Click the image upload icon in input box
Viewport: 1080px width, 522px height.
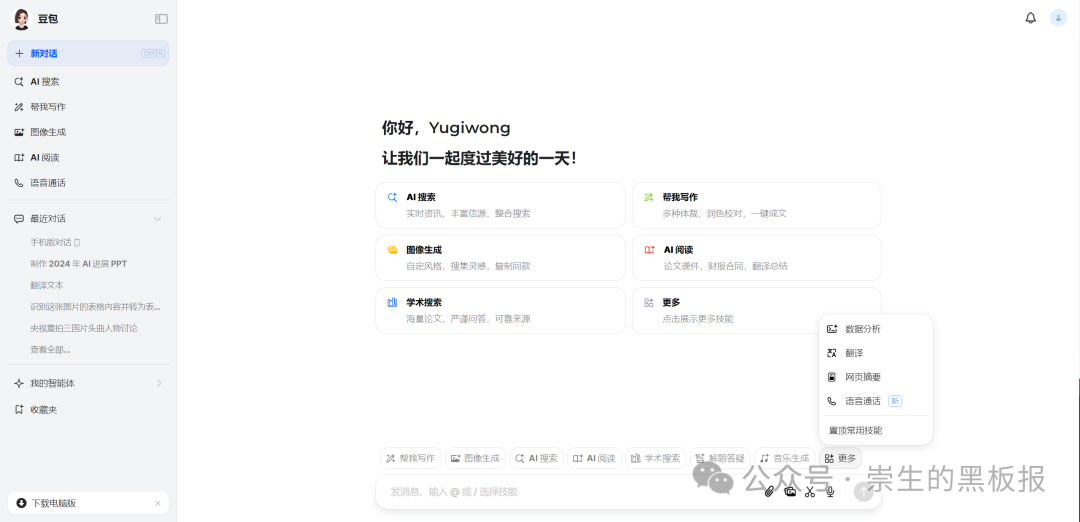(x=790, y=492)
